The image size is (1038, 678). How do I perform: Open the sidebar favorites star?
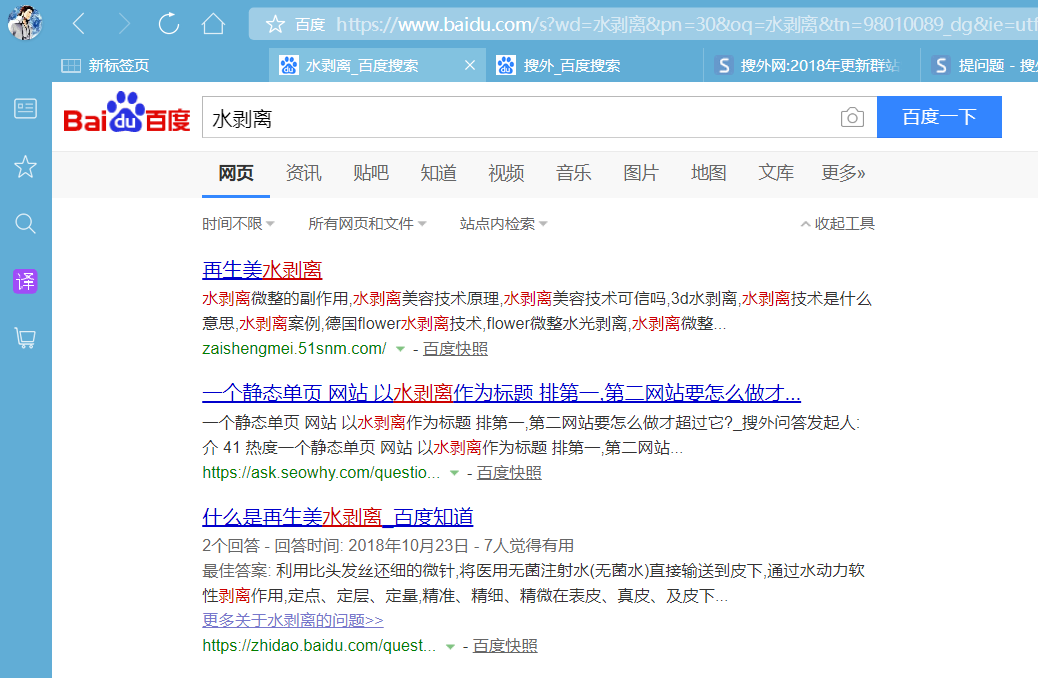25,166
